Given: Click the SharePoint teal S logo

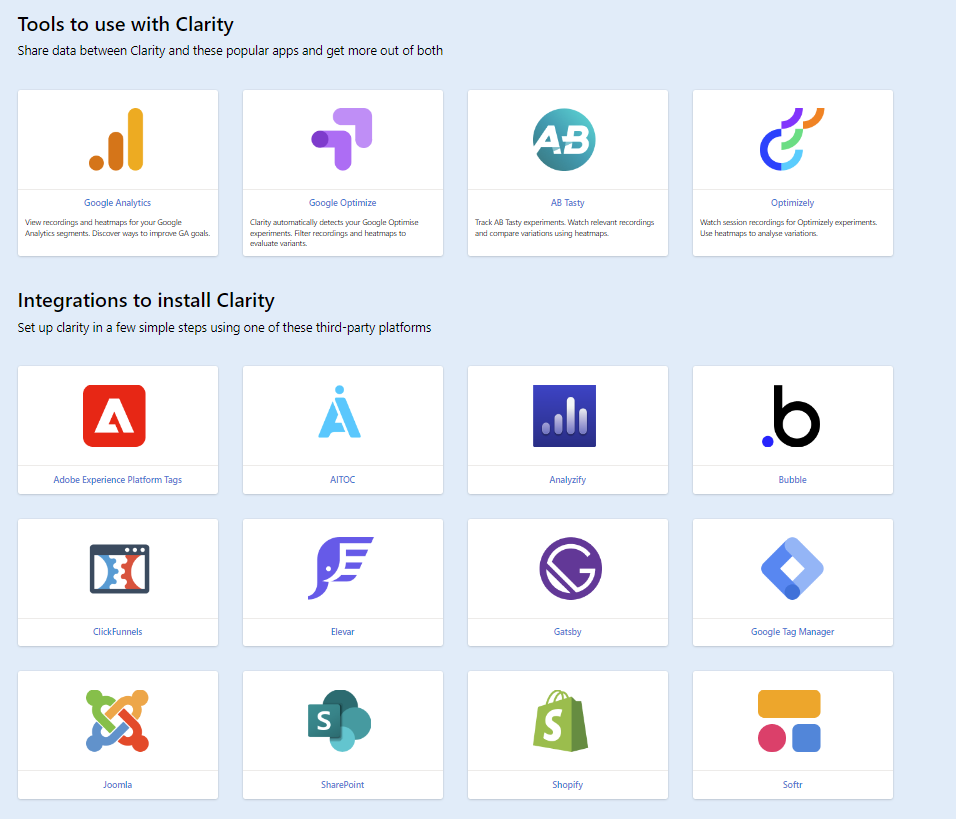Looking at the screenshot, I should (340, 721).
